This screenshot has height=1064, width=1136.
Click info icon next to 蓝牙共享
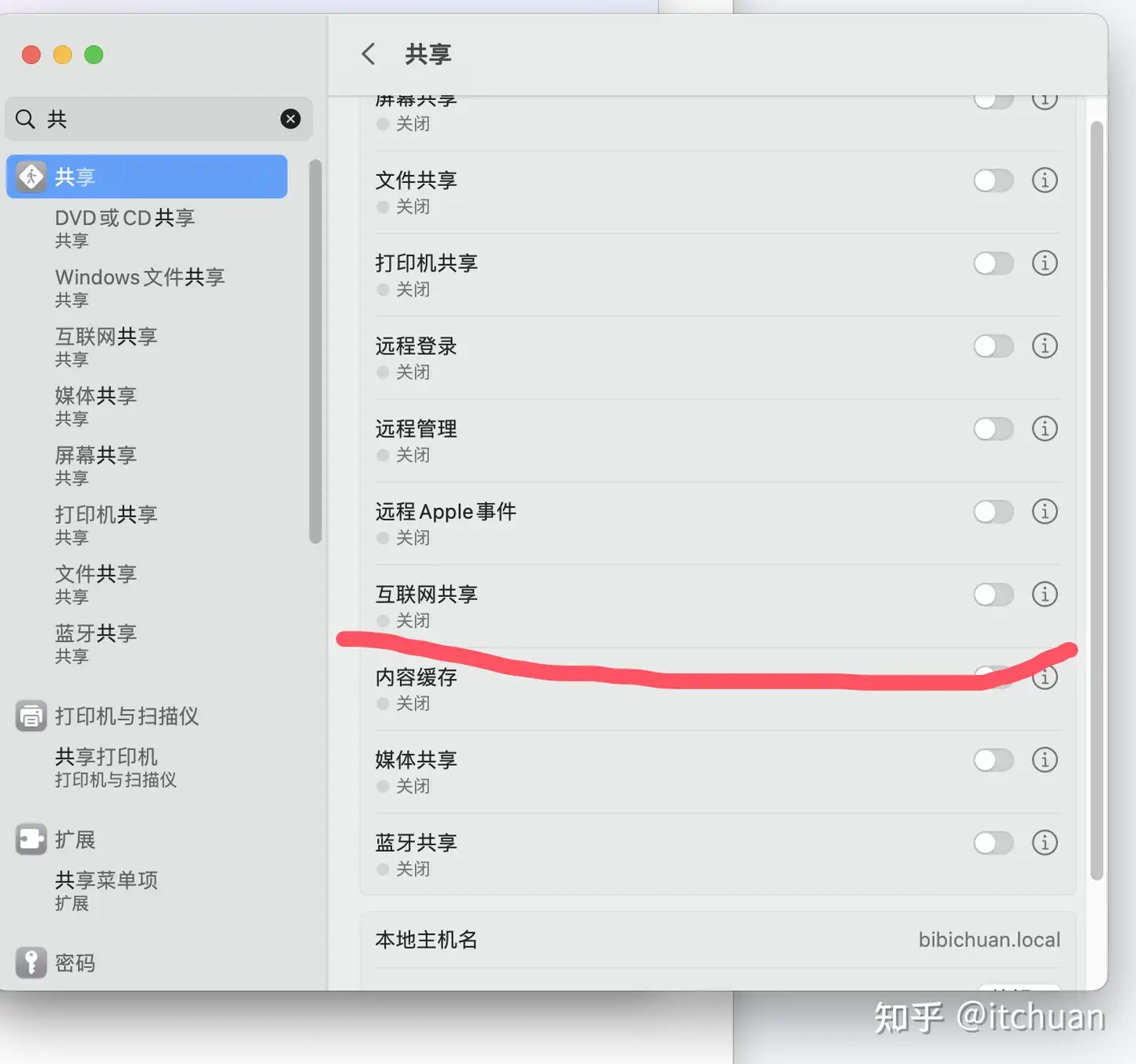(x=1044, y=843)
